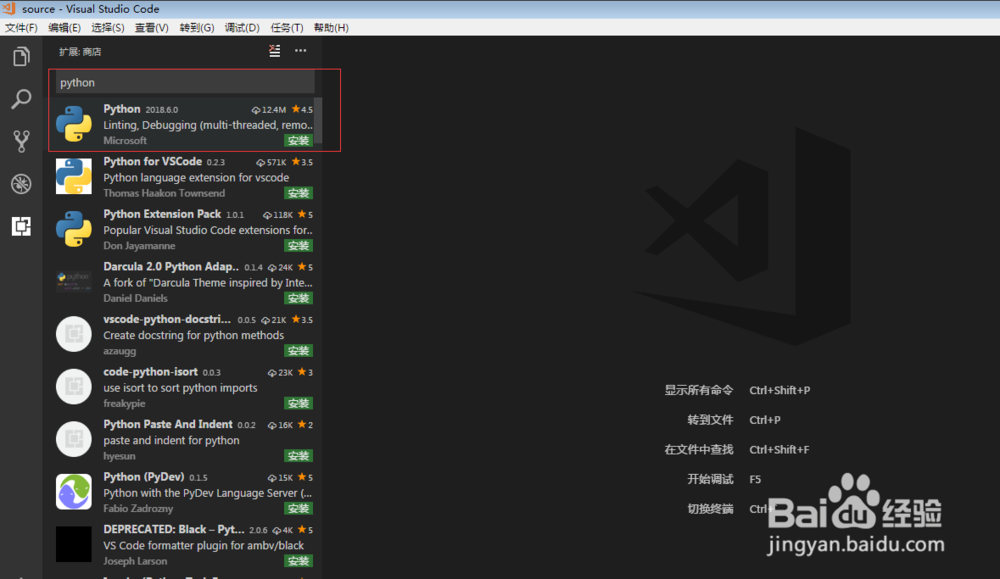Clear extension search results icon
Image resolution: width=1000 pixels, height=579 pixels.
coord(274,51)
